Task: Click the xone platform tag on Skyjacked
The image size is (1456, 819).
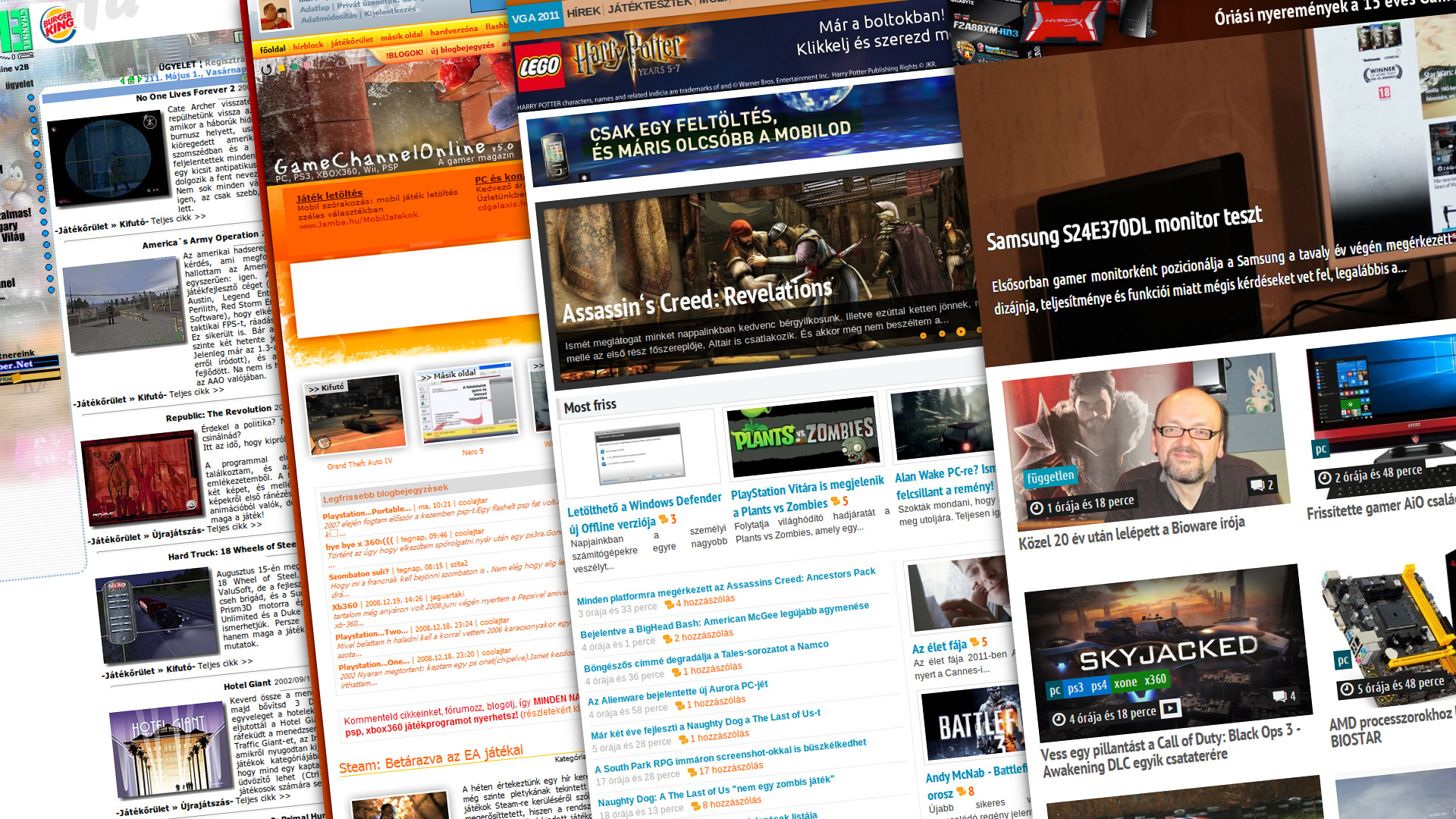Action: coord(1125,682)
